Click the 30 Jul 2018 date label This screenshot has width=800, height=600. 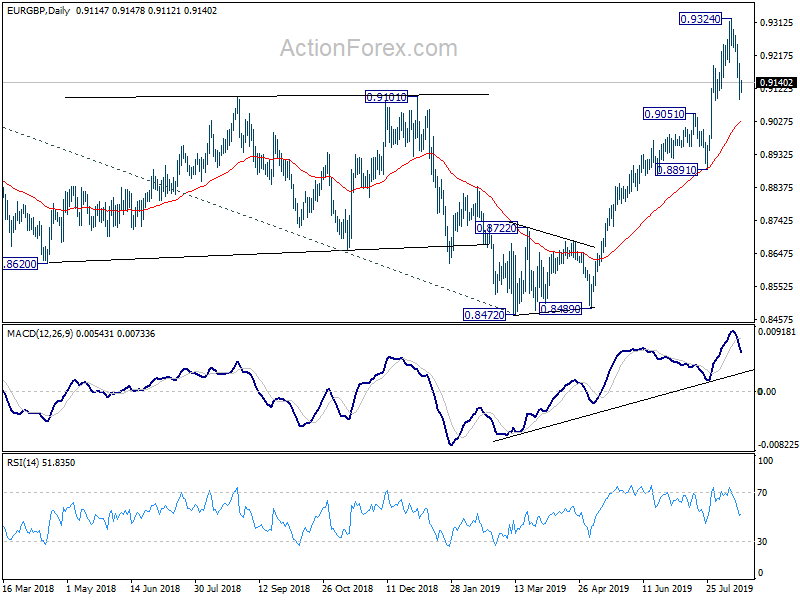[217, 589]
